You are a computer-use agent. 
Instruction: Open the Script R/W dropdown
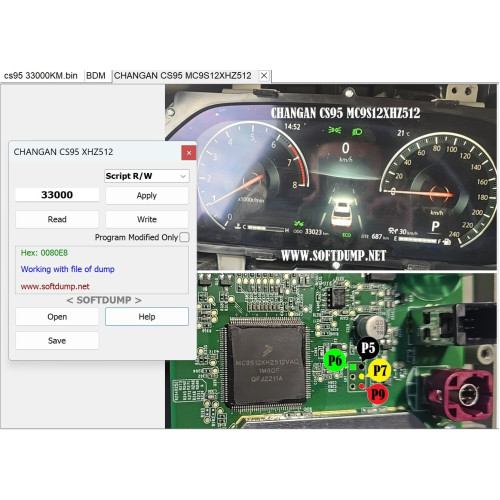click(x=147, y=176)
